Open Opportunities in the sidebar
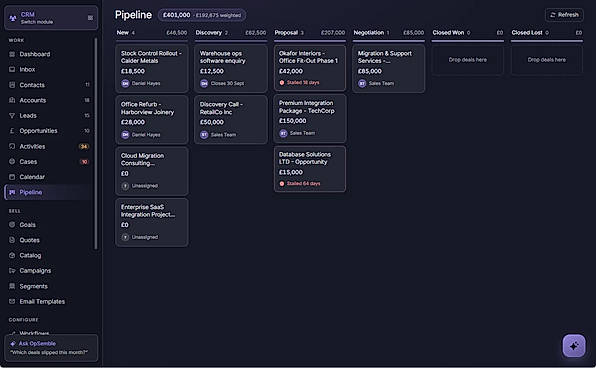This screenshot has height=368, width=596. (48, 131)
